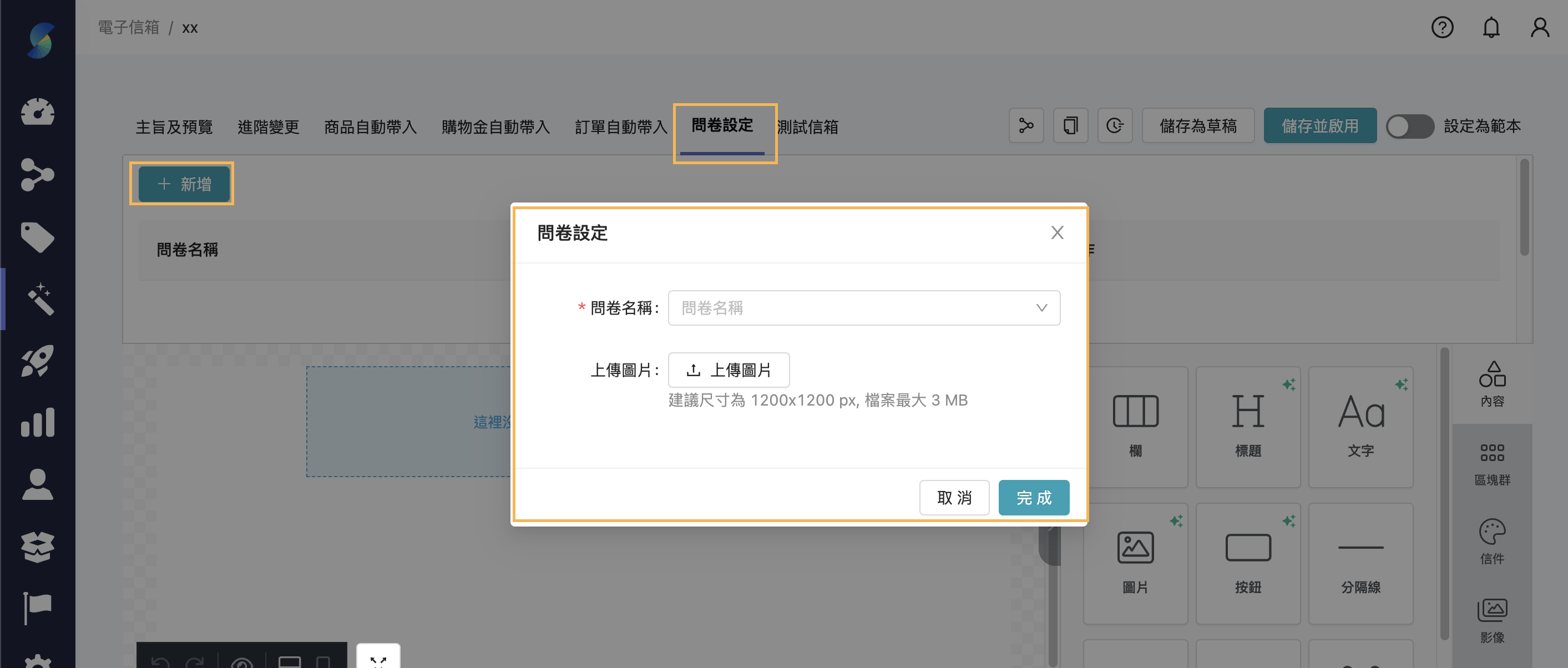
Task: Open the help question-mark icon
Action: click(1442, 27)
